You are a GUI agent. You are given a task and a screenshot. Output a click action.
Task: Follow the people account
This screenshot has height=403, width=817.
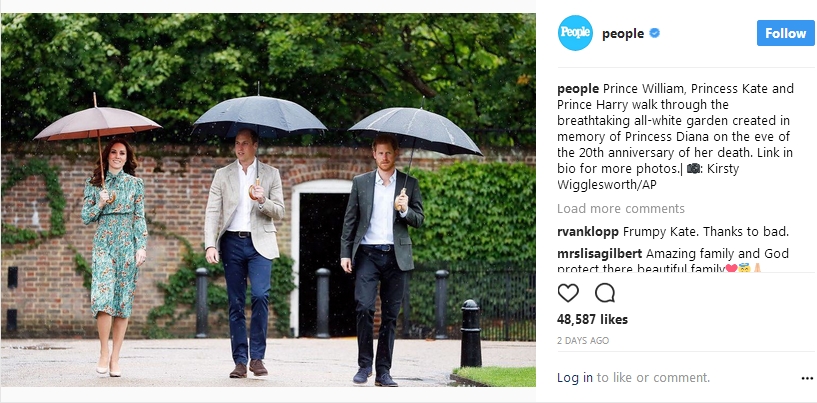[x=785, y=33]
